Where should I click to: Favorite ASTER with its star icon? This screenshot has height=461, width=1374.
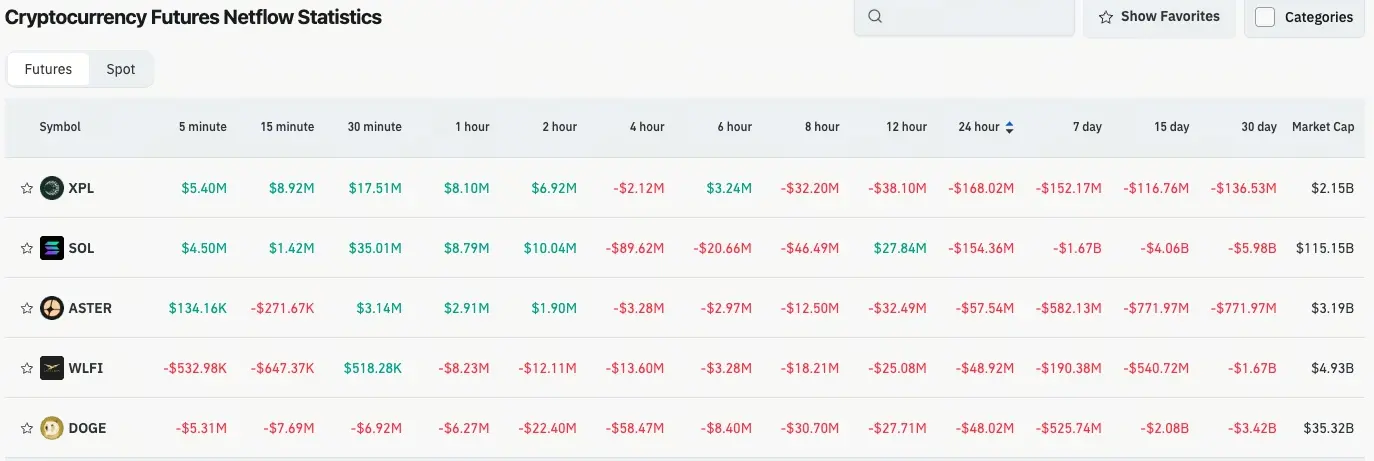pyautogui.click(x=27, y=308)
